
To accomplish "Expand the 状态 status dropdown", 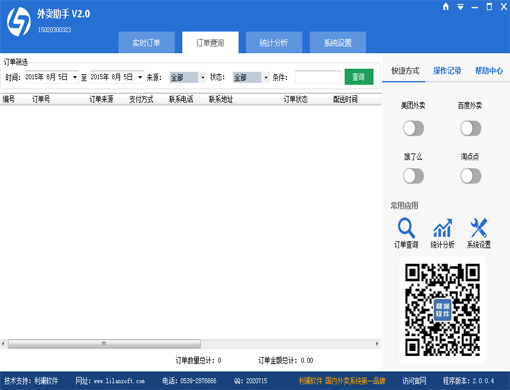I will (x=266, y=78).
